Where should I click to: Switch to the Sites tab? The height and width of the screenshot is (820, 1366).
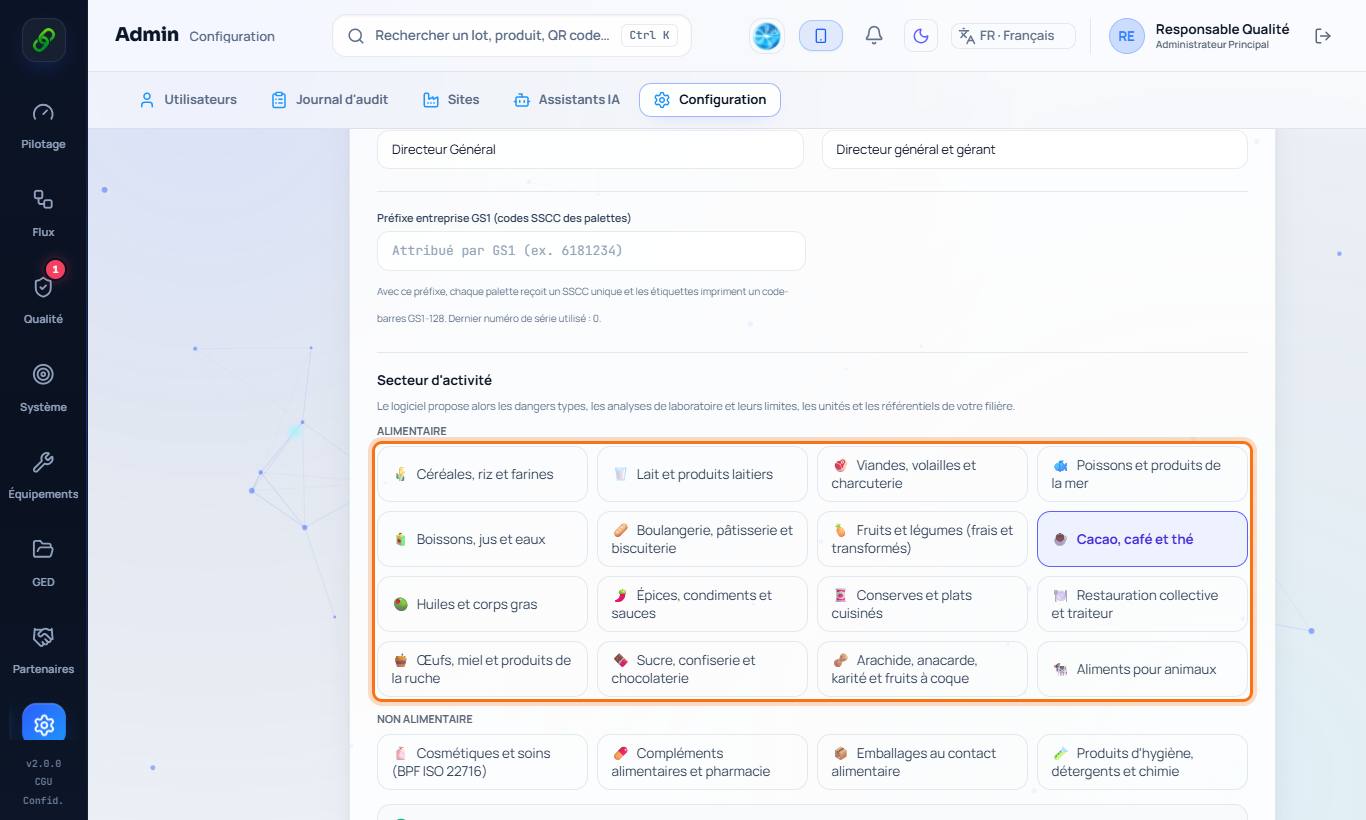coord(451,100)
